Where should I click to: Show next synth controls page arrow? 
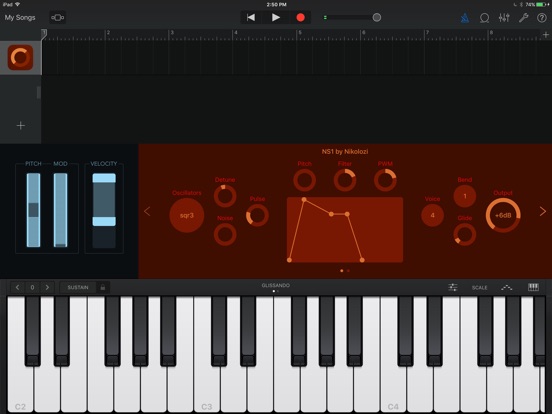click(543, 211)
